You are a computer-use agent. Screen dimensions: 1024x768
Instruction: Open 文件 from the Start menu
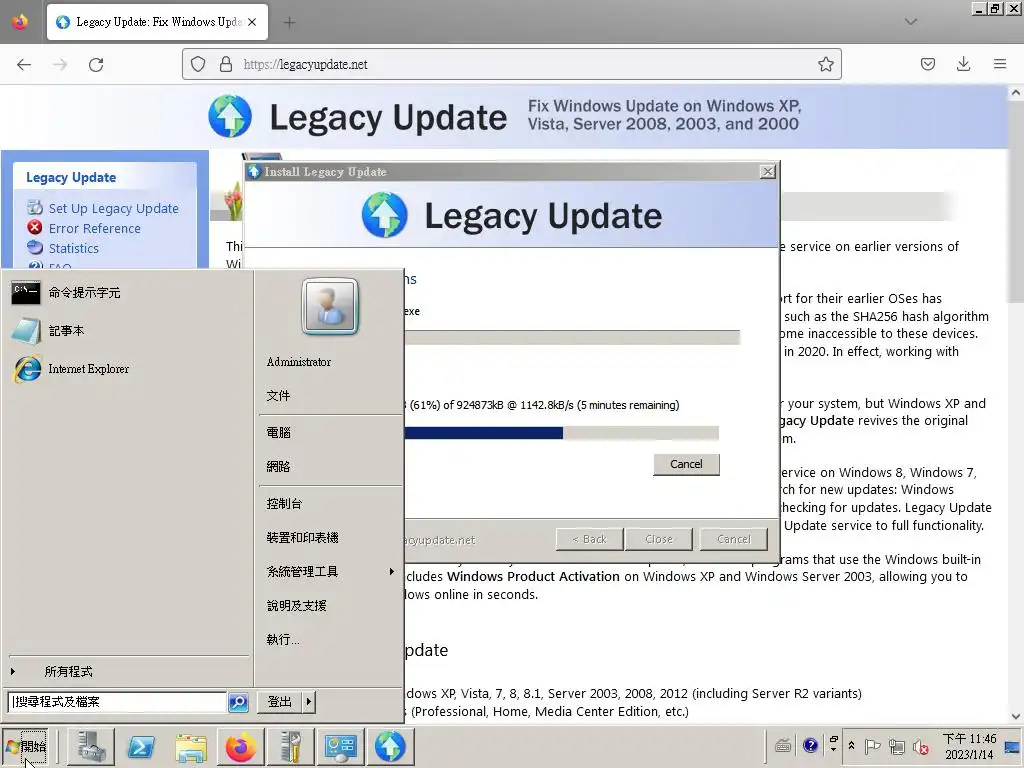click(x=278, y=396)
